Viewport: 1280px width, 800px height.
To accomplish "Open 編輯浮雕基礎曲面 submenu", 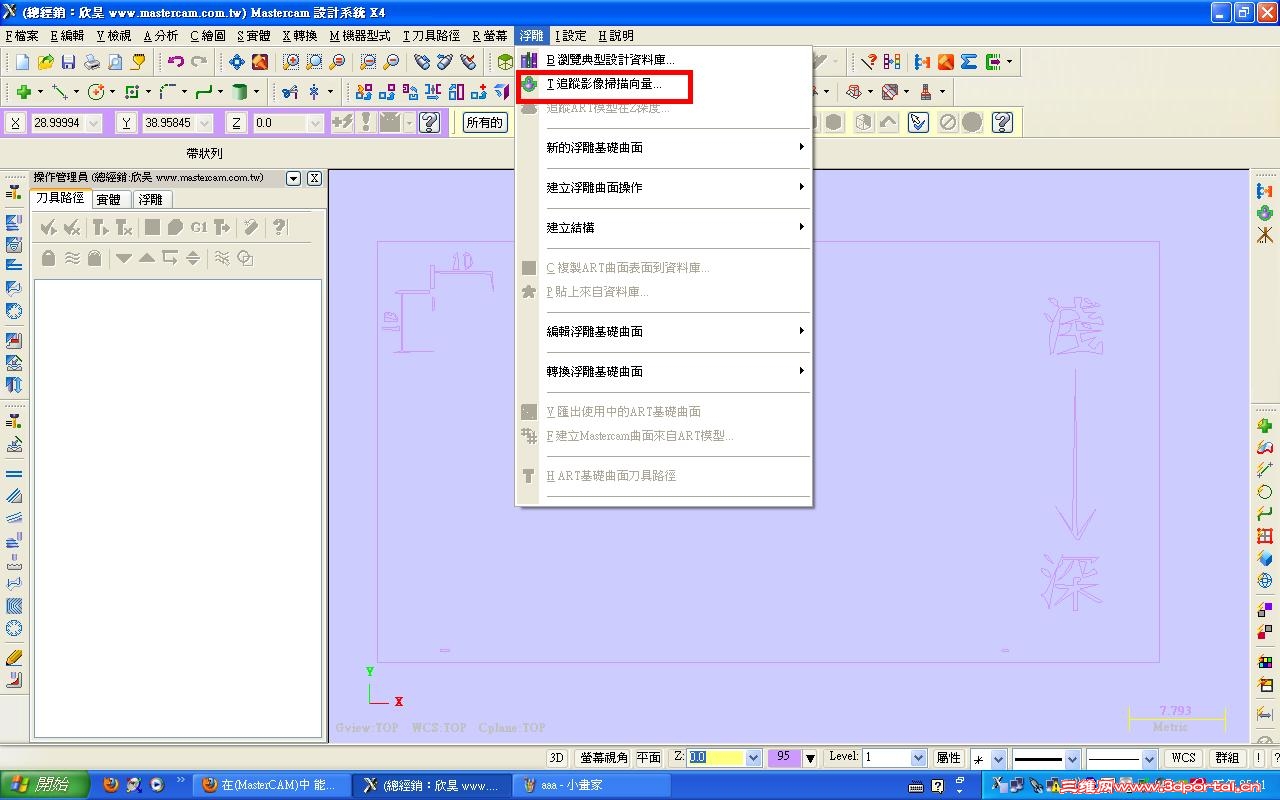I will click(664, 332).
